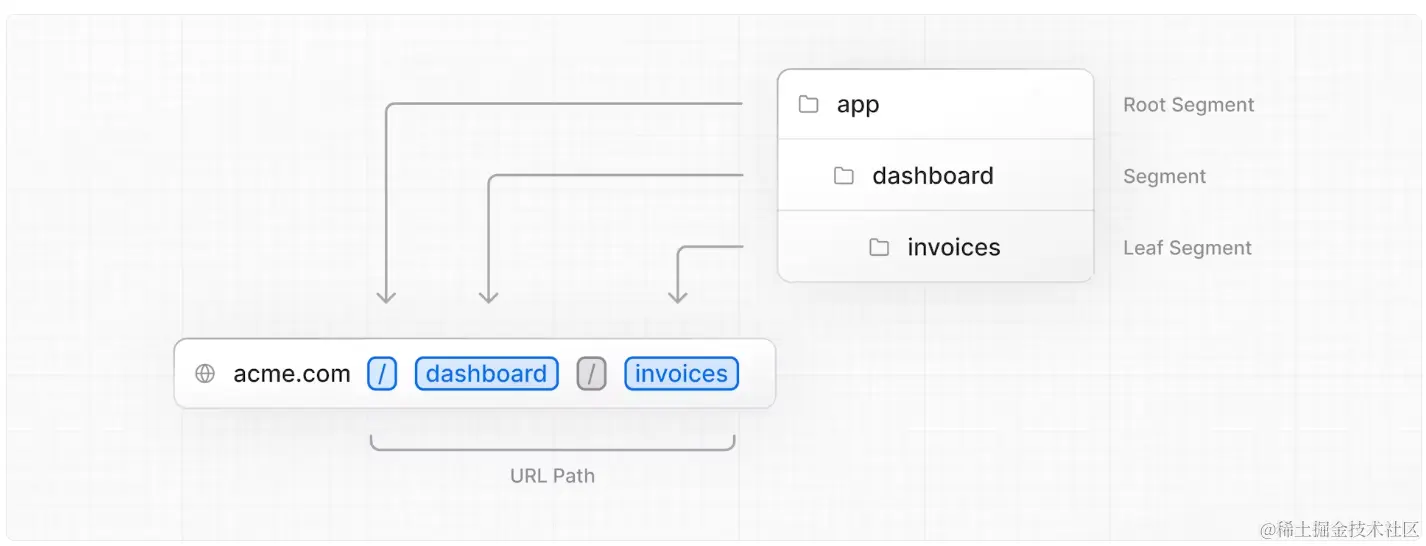Click the folder icon beside dashboard
The width and height of the screenshot is (1426, 546).
pos(844,176)
